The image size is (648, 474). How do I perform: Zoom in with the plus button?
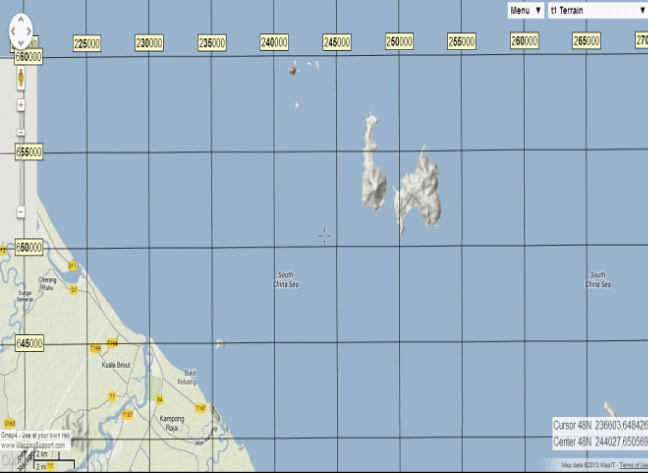[x=22, y=104]
